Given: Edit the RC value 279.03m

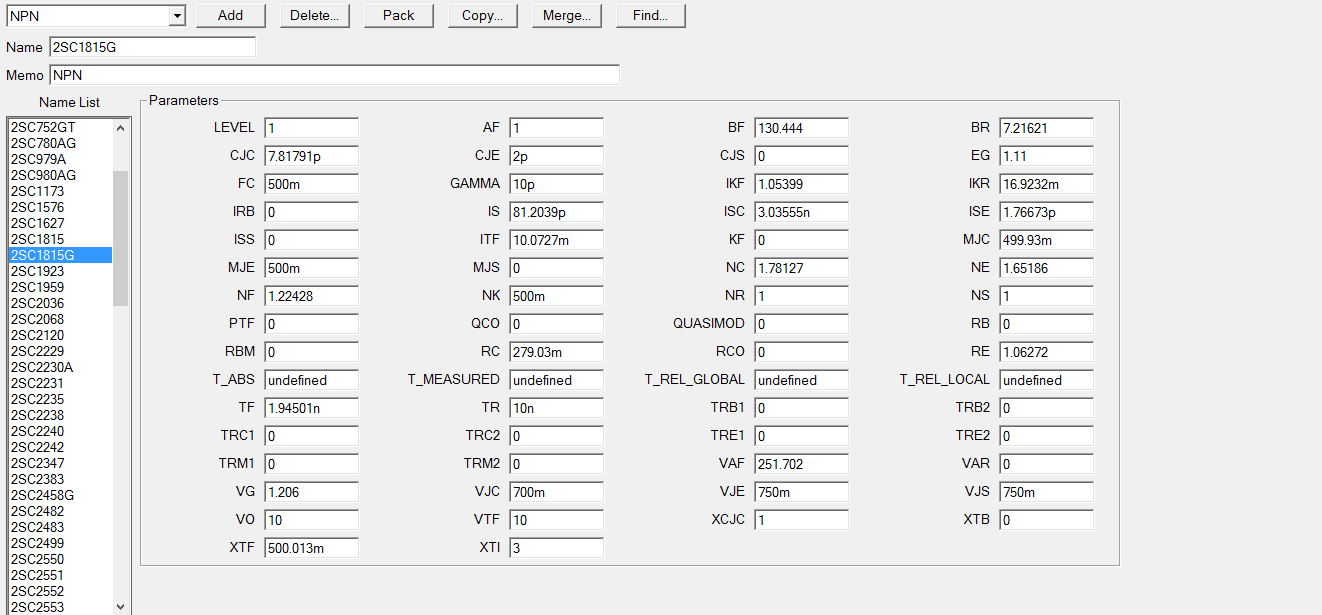Looking at the screenshot, I should [556, 352].
